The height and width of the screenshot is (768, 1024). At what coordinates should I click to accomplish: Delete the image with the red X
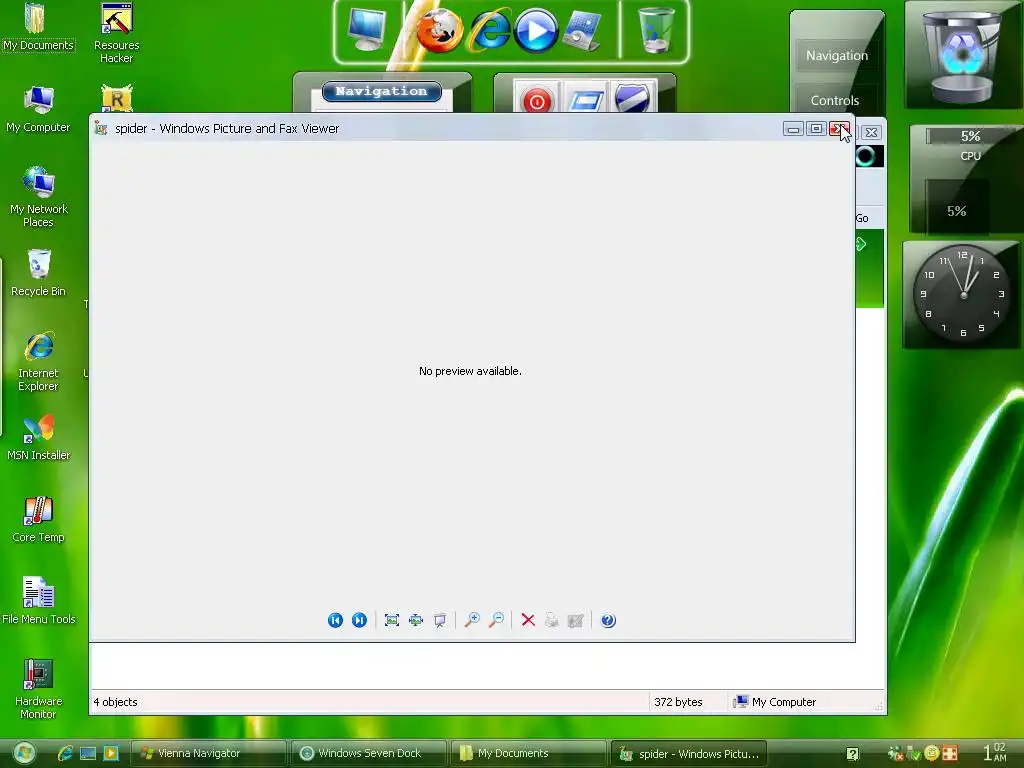[528, 620]
